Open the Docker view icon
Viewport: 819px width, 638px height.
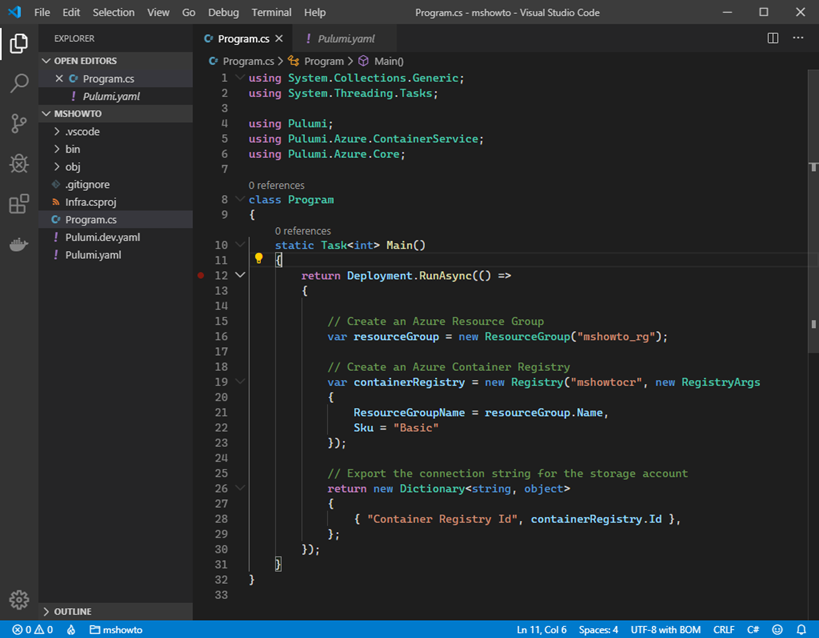[x=18, y=244]
